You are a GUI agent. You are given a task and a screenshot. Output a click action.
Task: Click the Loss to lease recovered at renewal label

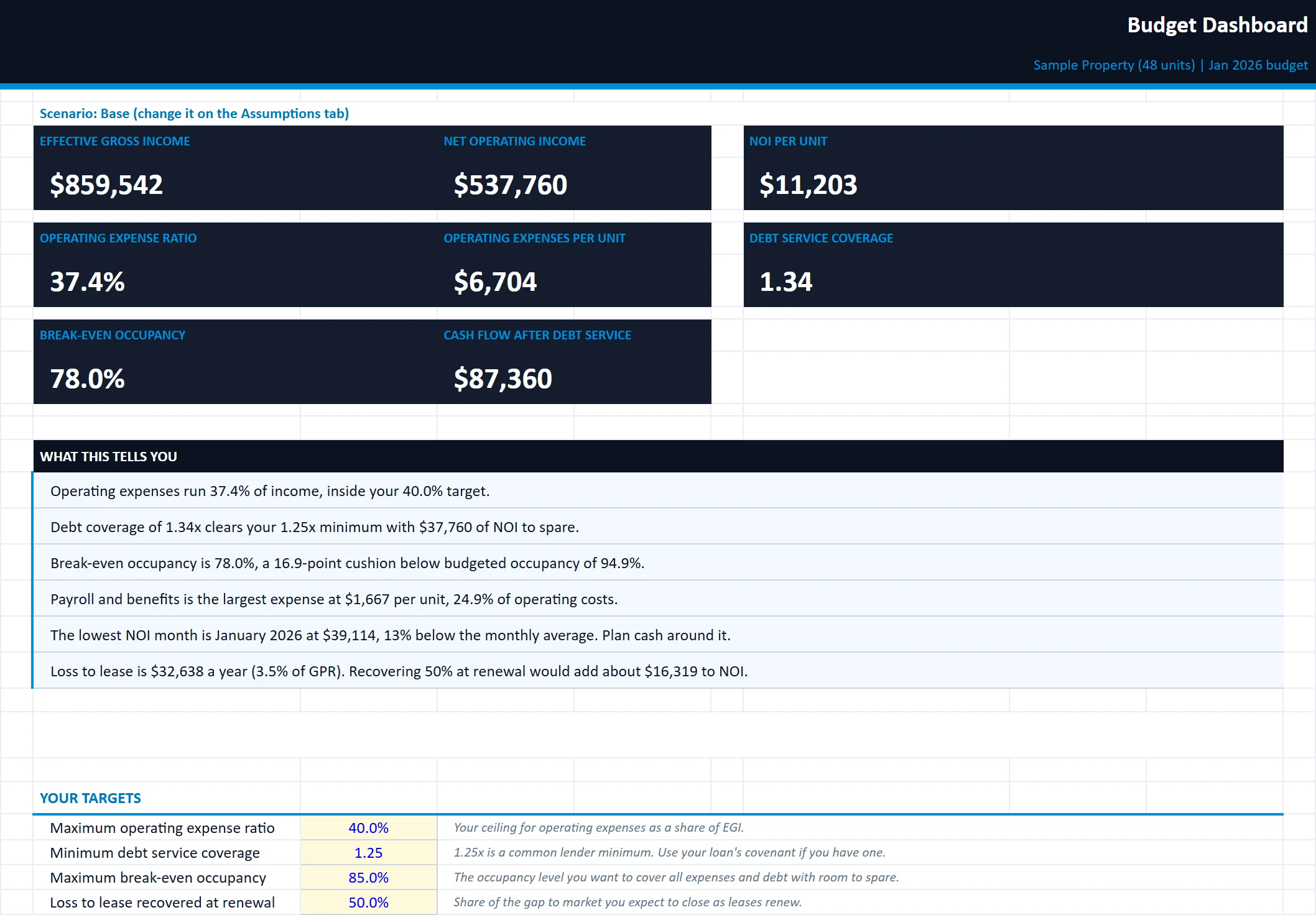(x=162, y=903)
